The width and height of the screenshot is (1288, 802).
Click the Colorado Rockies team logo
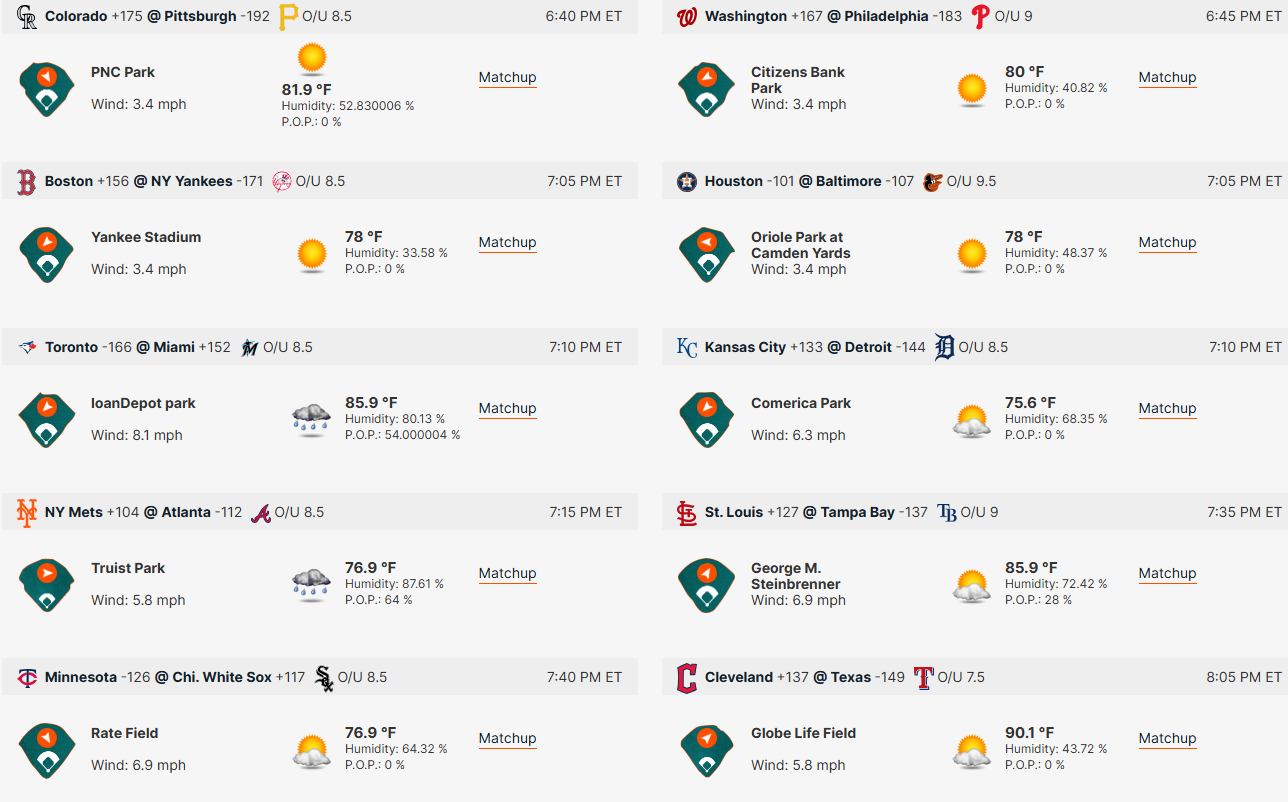tap(27, 16)
